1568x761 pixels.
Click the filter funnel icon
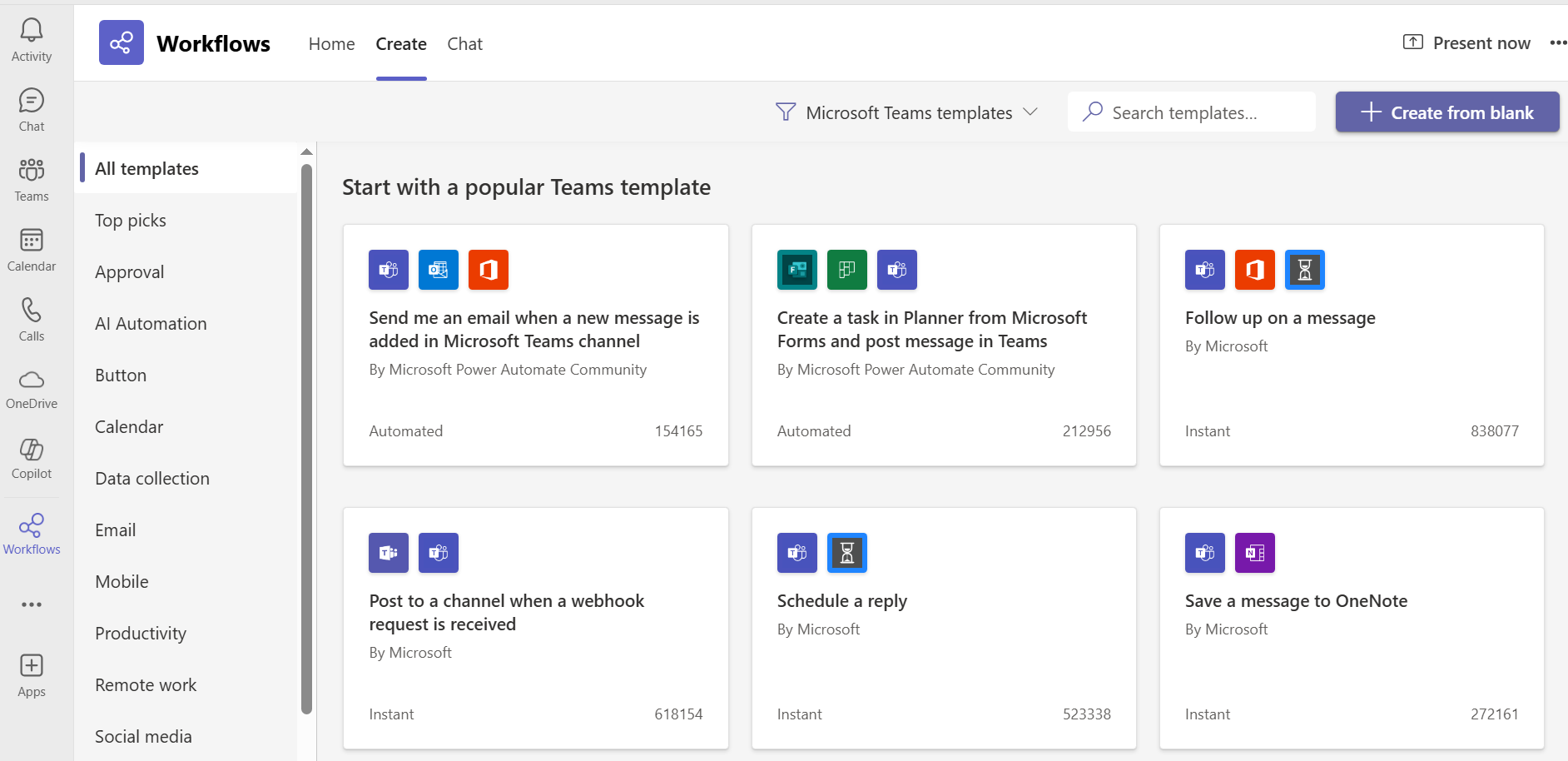[785, 112]
